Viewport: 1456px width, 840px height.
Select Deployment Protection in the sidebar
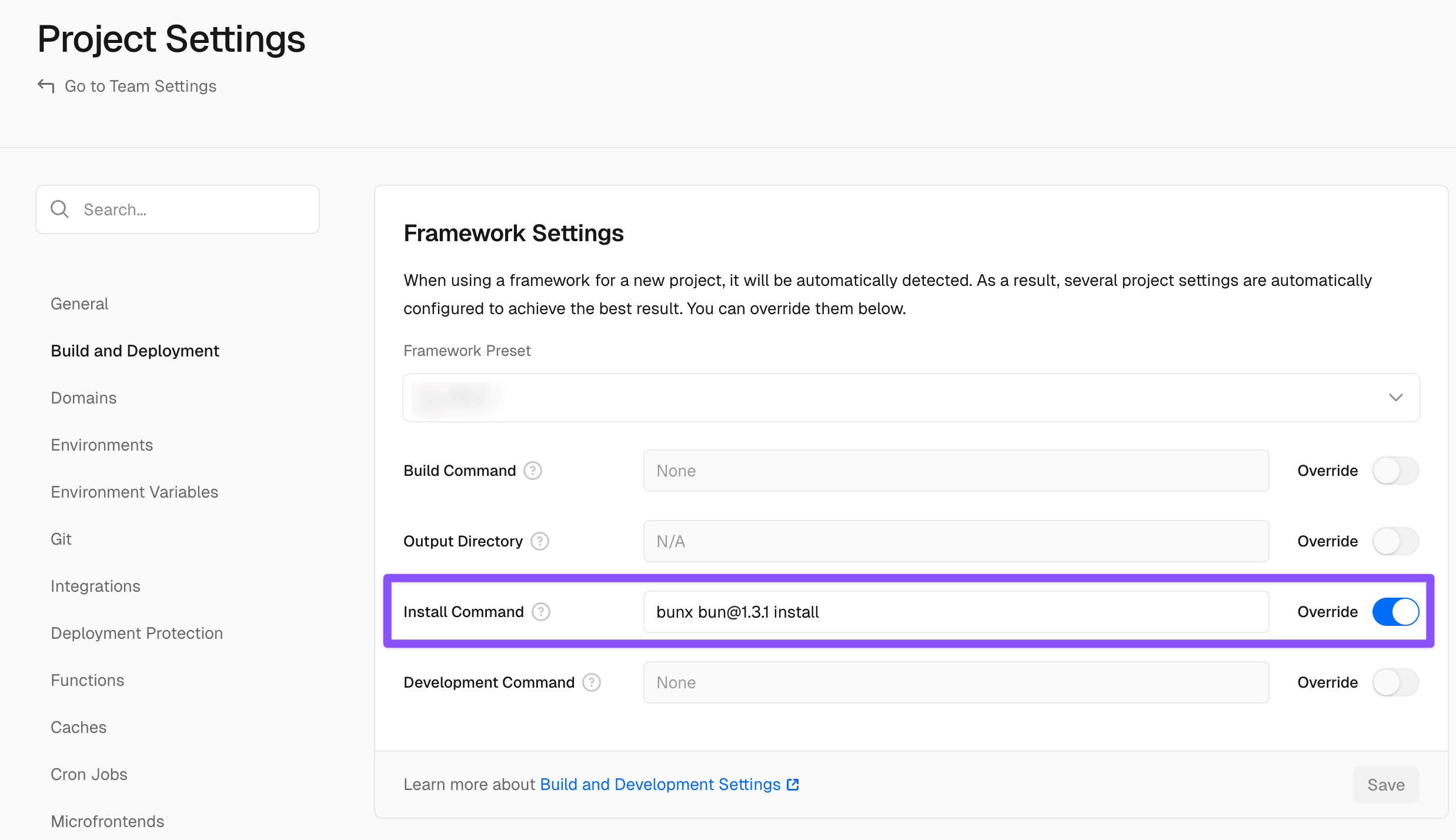pos(136,633)
